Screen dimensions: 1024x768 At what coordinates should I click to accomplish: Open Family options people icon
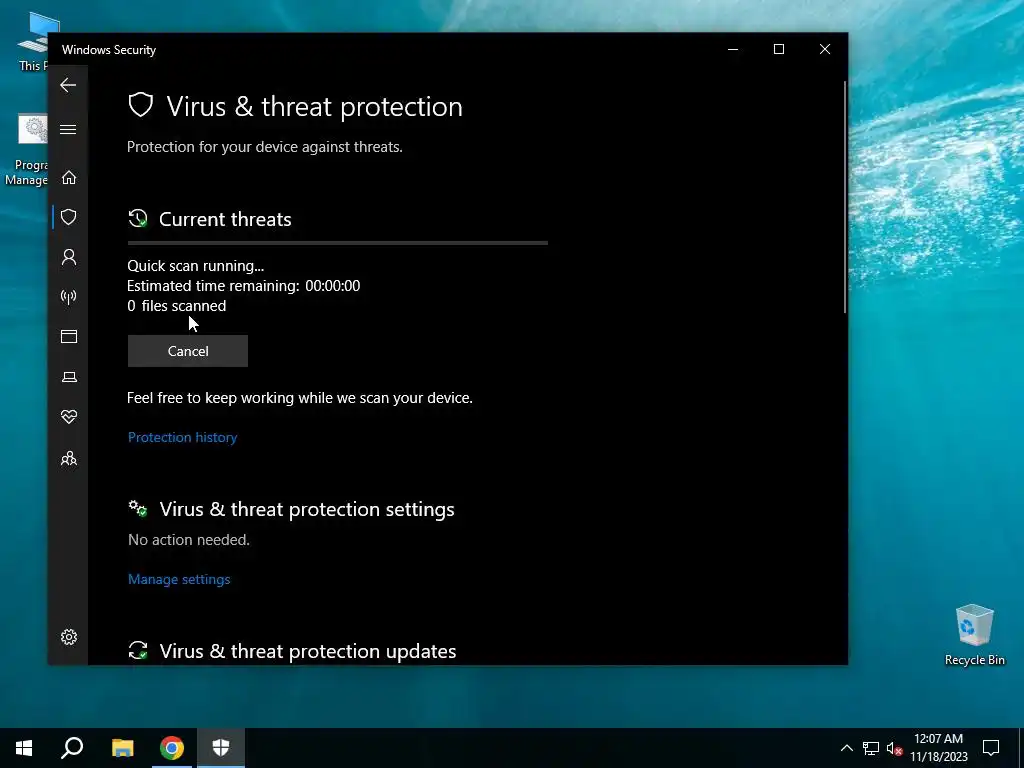(69, 458)
